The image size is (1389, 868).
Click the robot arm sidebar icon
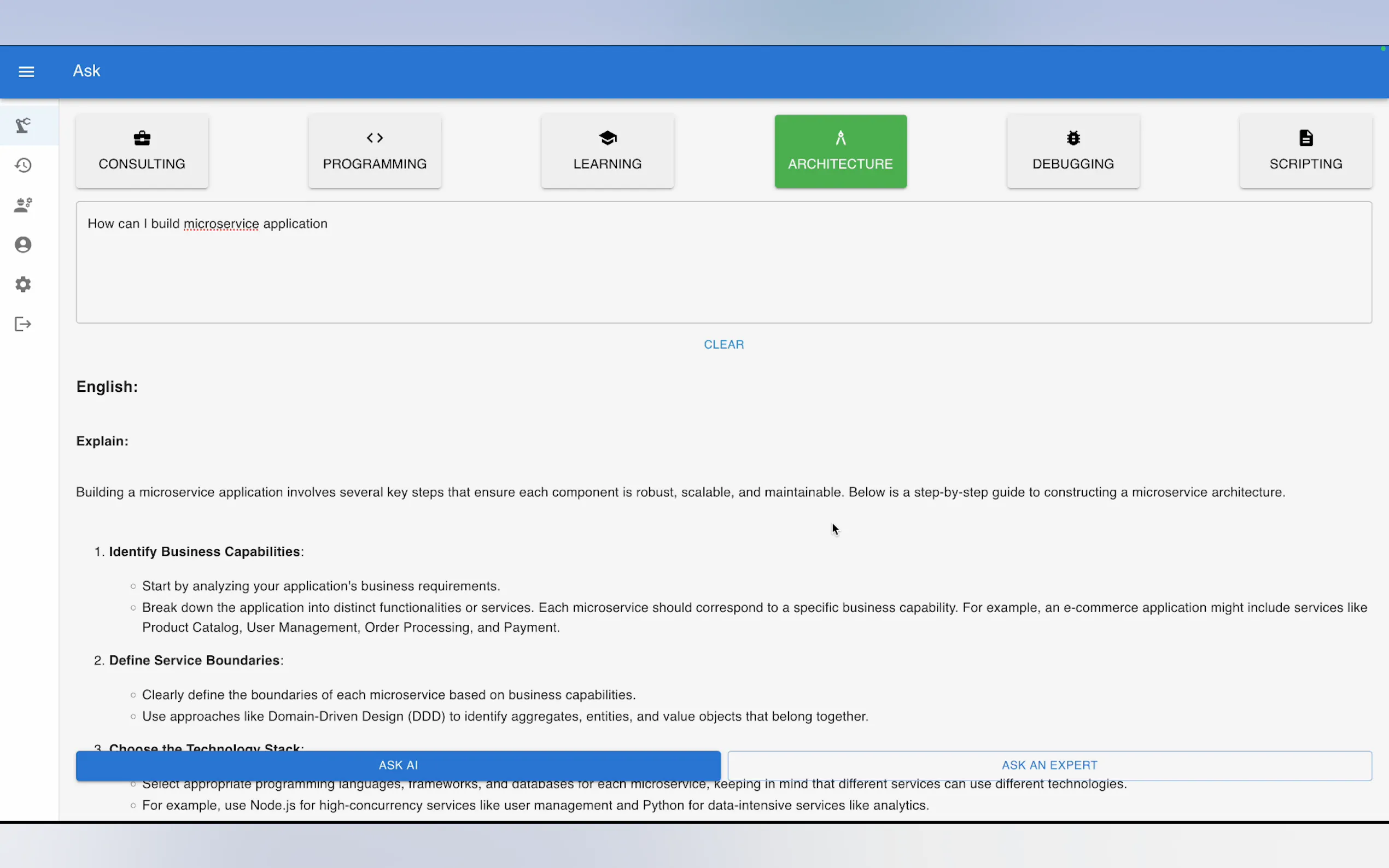click(23, 125)
